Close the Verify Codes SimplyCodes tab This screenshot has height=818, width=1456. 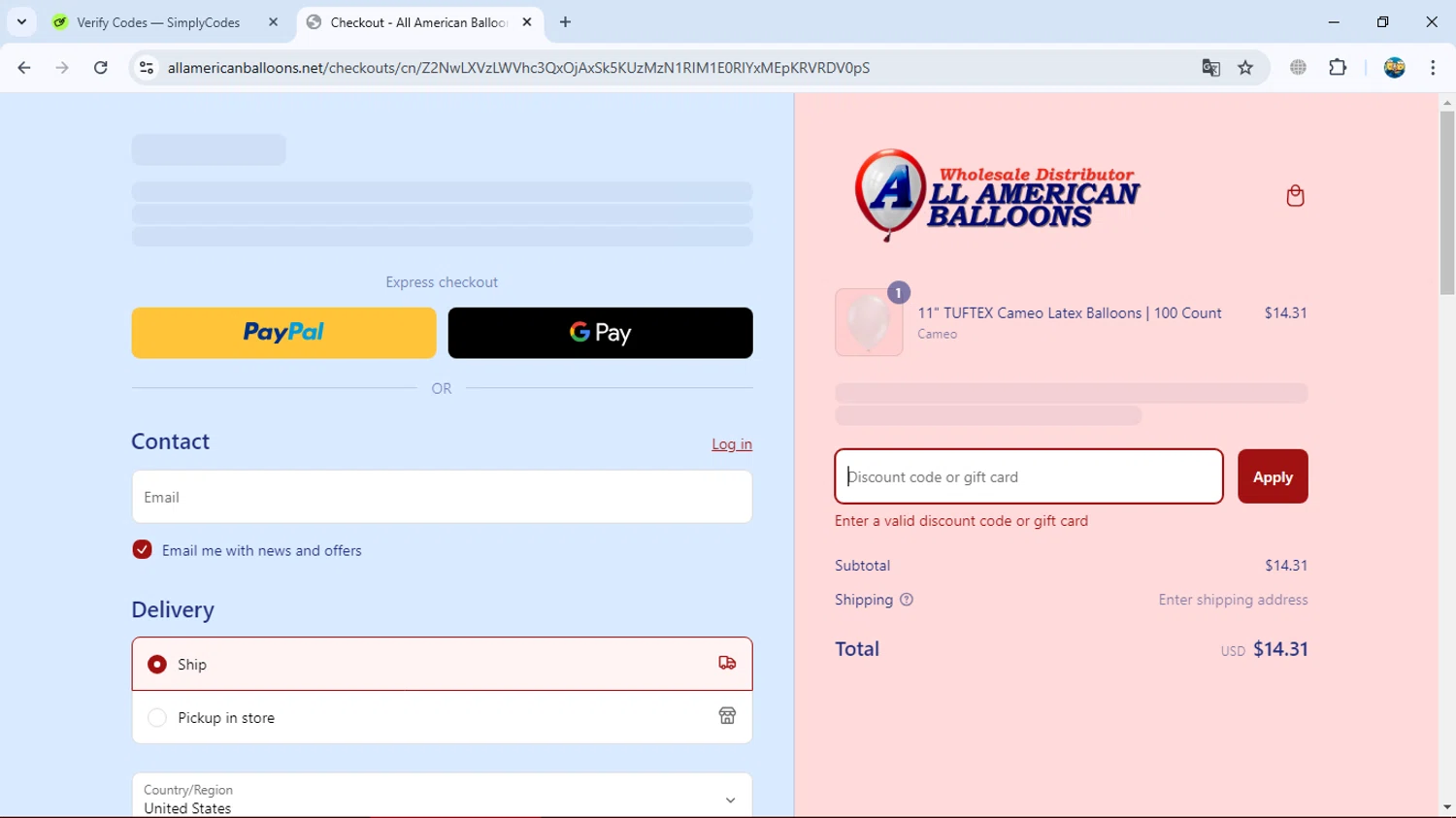coord(273,21)
